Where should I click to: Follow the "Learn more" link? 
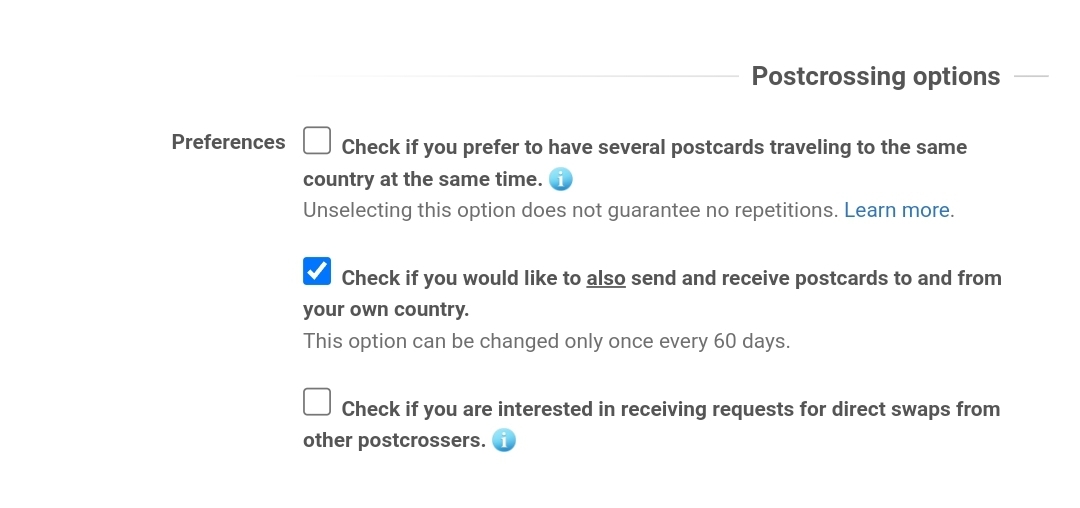[x=897, y=210]
